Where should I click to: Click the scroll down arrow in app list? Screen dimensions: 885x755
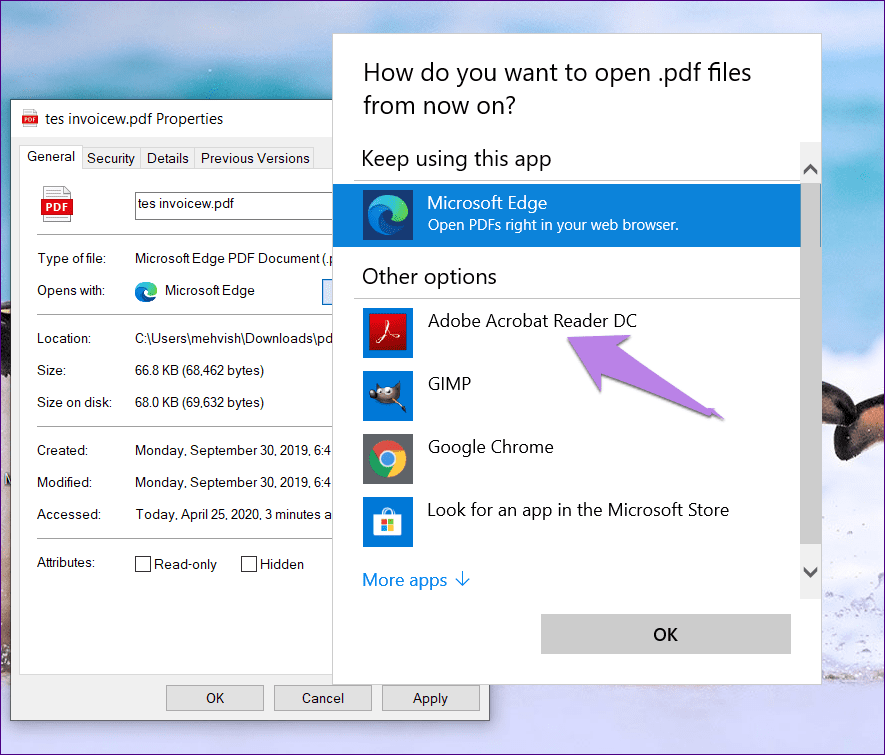pyautogui.click(x=810, y=572)
